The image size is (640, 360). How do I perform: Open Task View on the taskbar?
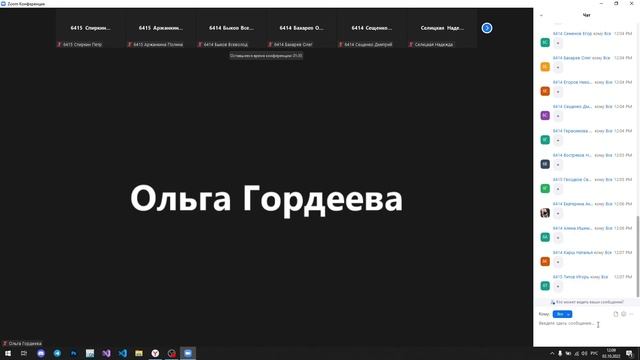tap(24, 353)
